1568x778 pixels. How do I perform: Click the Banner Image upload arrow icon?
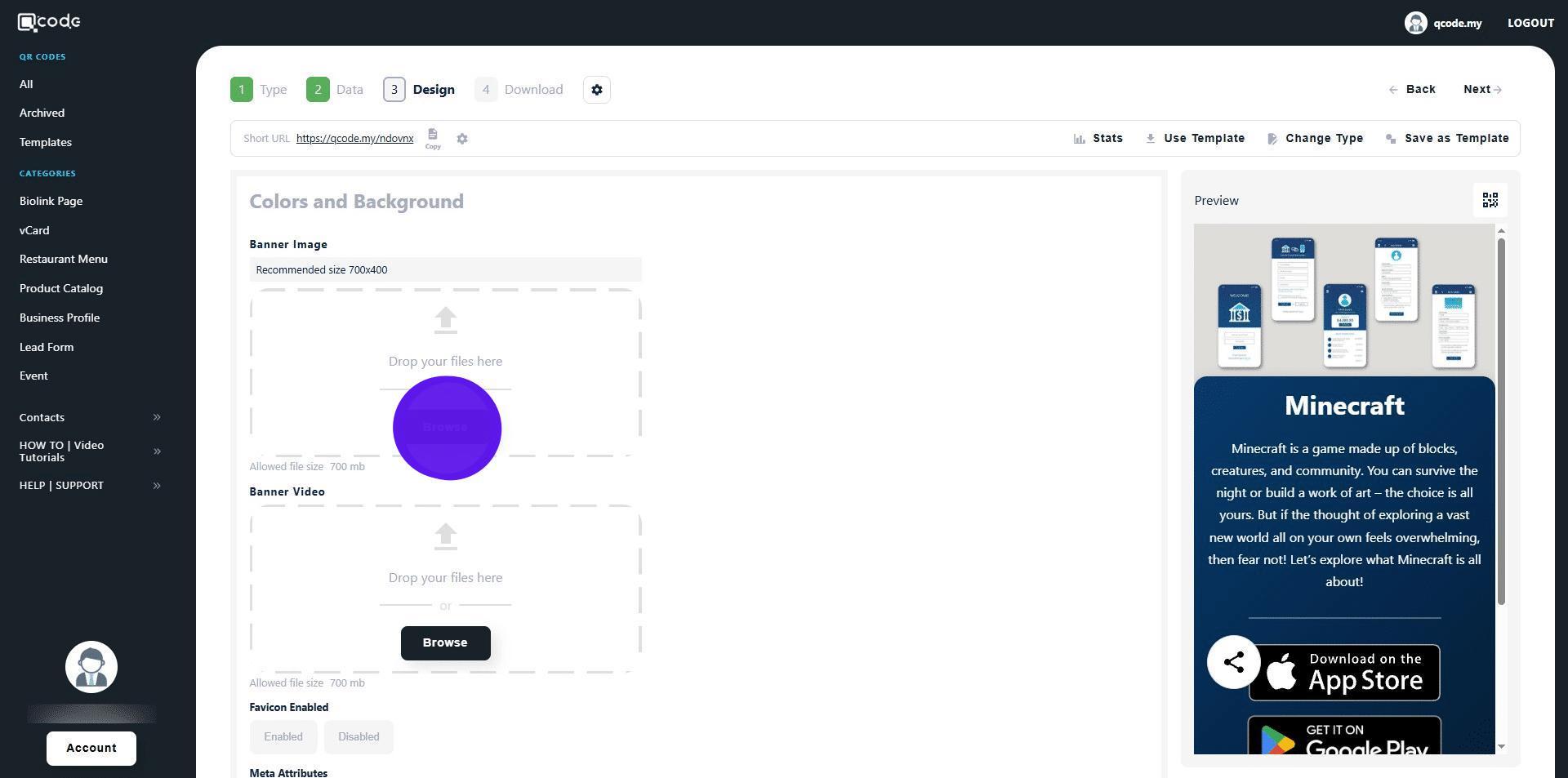click(x=446, y=320)
